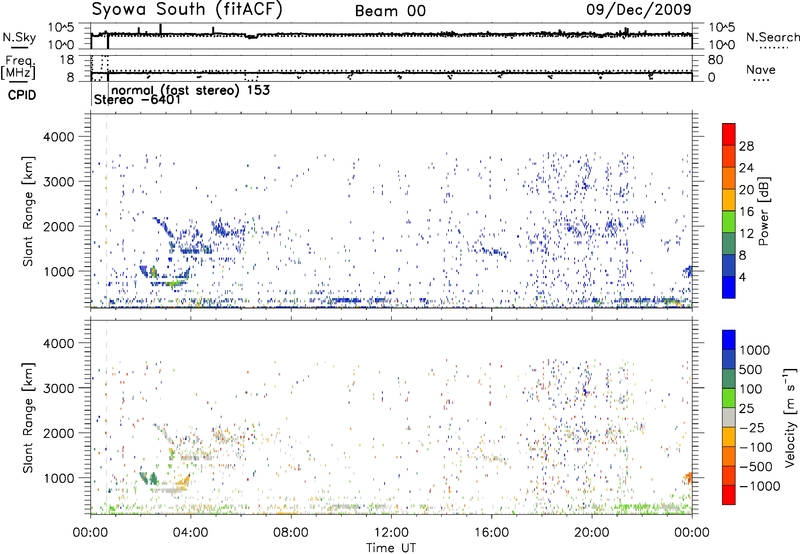
Task: Click 'normal (fast stereo) 153' text
Action: coord(190,90)
